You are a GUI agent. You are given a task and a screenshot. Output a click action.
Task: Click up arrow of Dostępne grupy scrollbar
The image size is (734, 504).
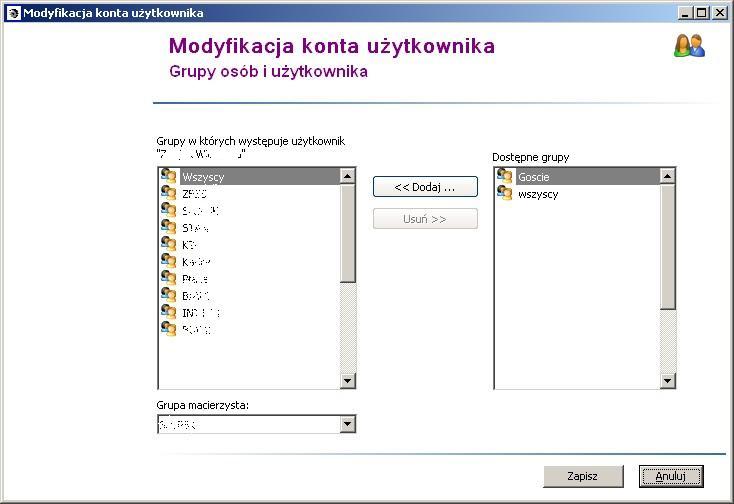(667, 176)
